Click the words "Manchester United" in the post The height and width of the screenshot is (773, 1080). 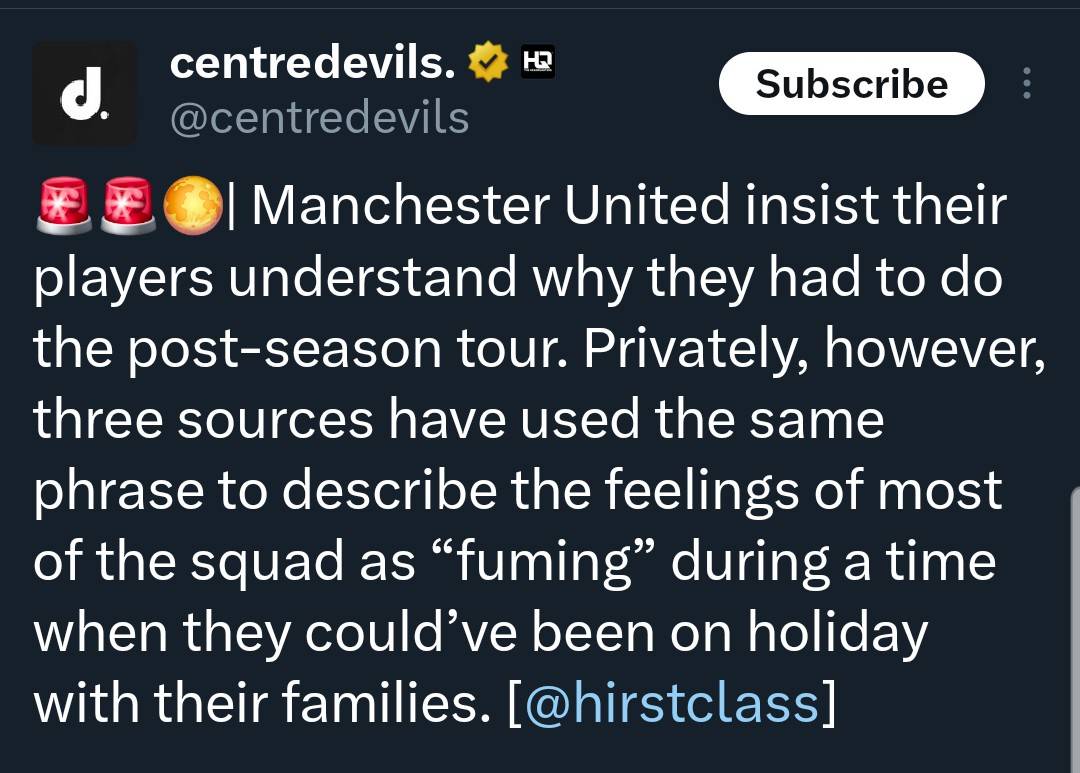pyautogui.click(x=490, y=205)
